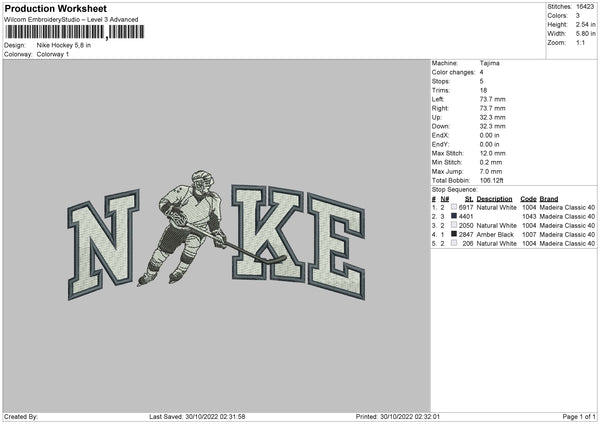Click the Trims value 18
600x424 pixels.
point(483,90)
